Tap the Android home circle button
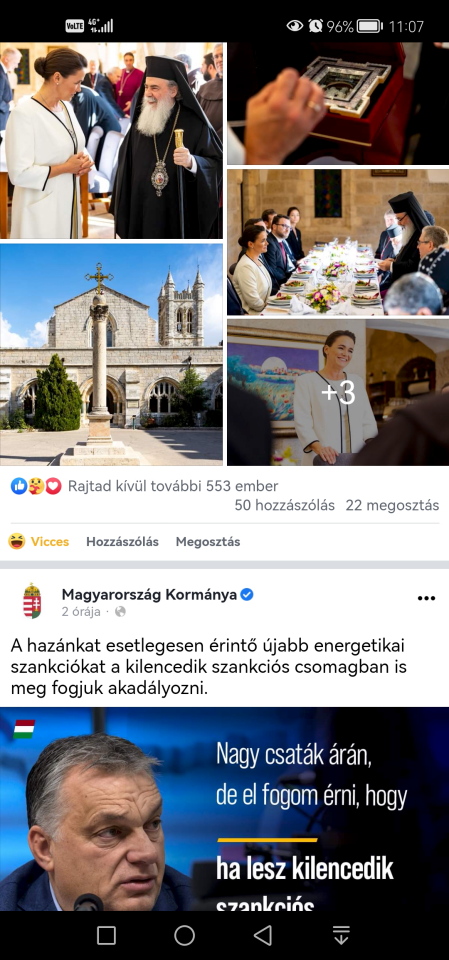The width and height of the screenshot is (449, 960). [x=184, y=935]
